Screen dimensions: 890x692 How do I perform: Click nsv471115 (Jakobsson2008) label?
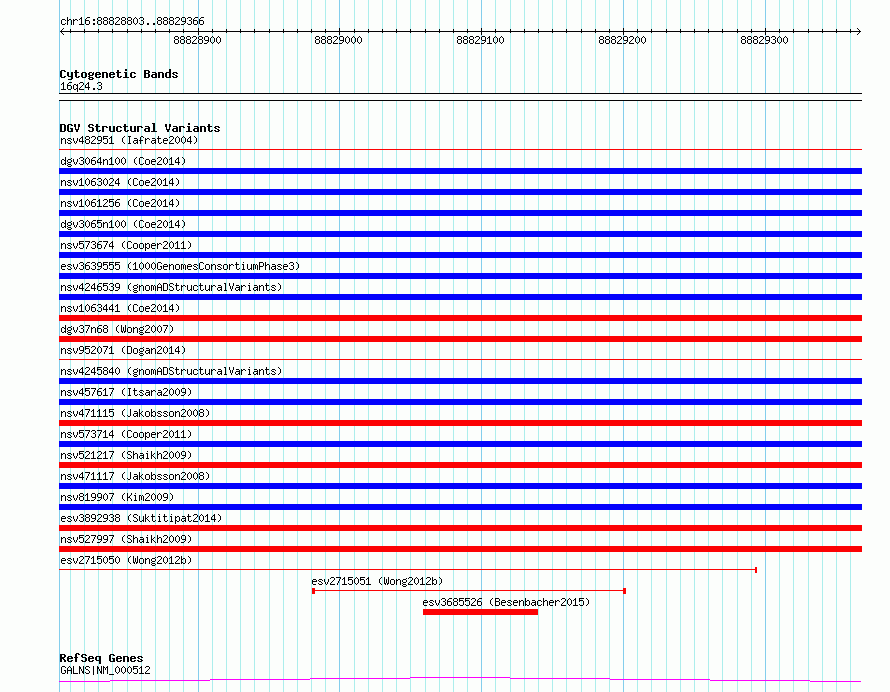click(x=135, y=413)
